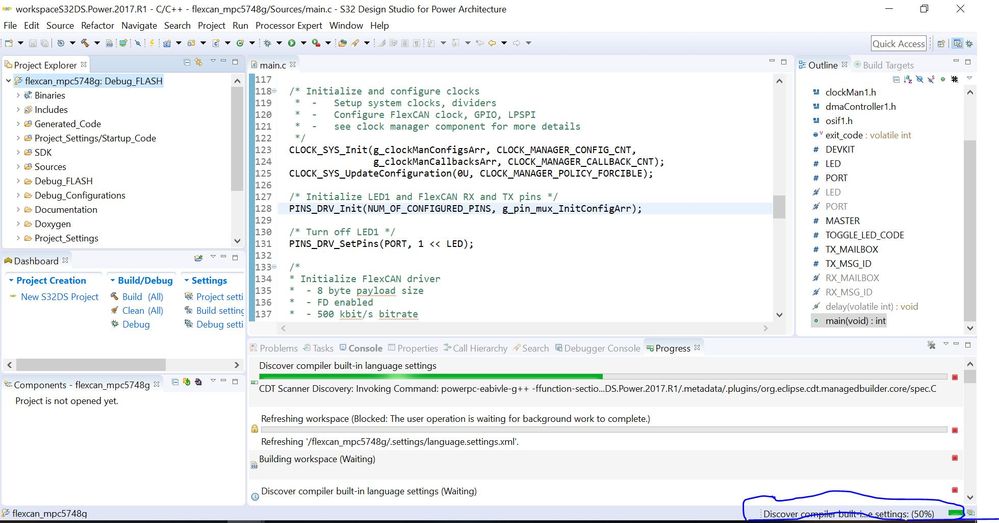This screenshot has width=999, height=523.
Task: Click the Build settings link in Dashboard
Action: 220,310
